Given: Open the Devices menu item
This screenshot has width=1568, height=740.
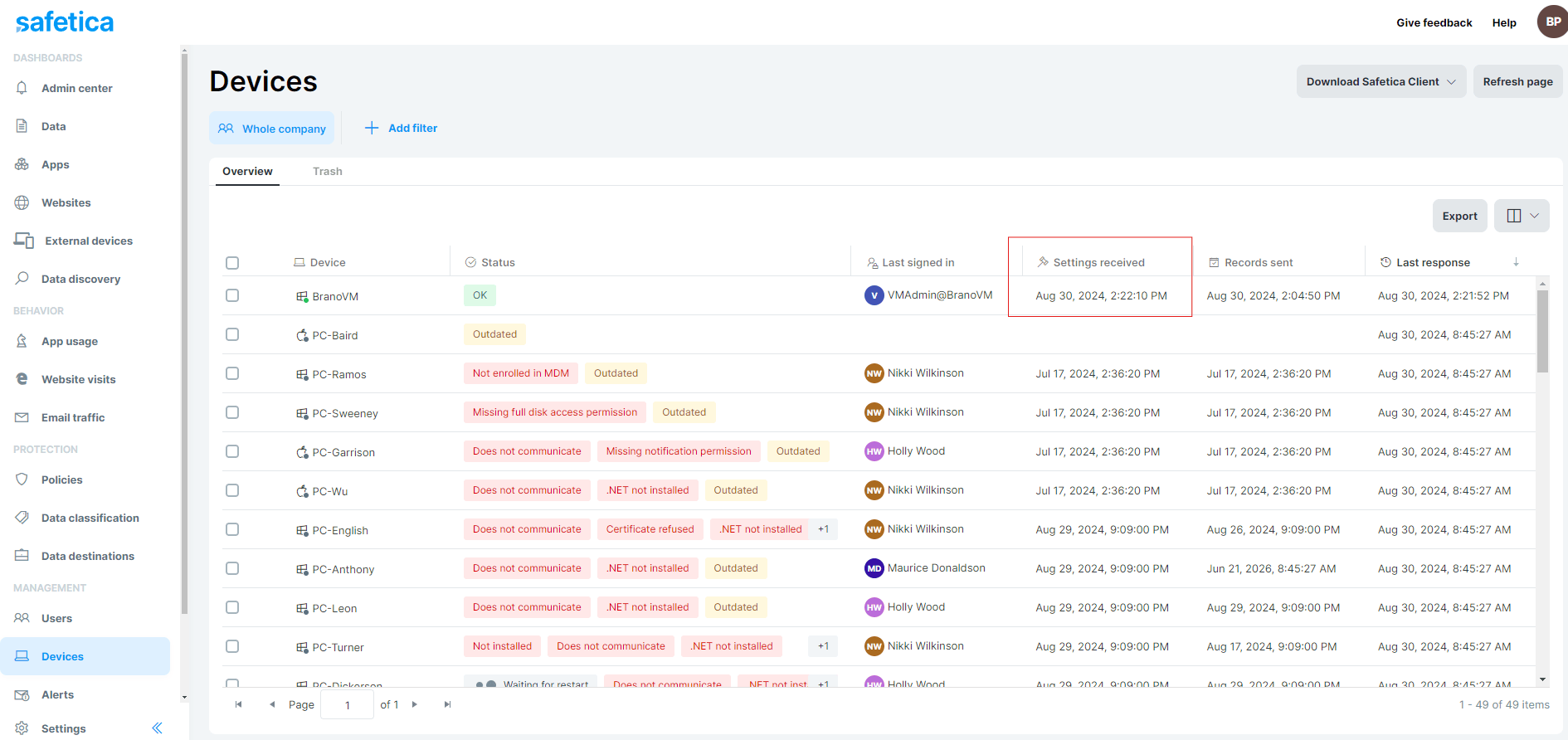Looking at the screenshot, I should click(x=85, y=656).
